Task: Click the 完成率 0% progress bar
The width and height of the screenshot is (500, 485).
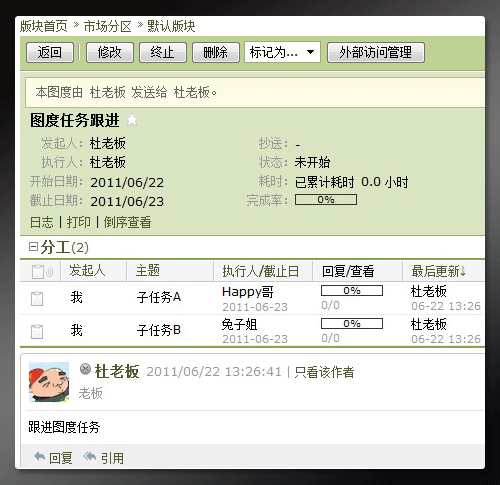Action: coord(326,200)
